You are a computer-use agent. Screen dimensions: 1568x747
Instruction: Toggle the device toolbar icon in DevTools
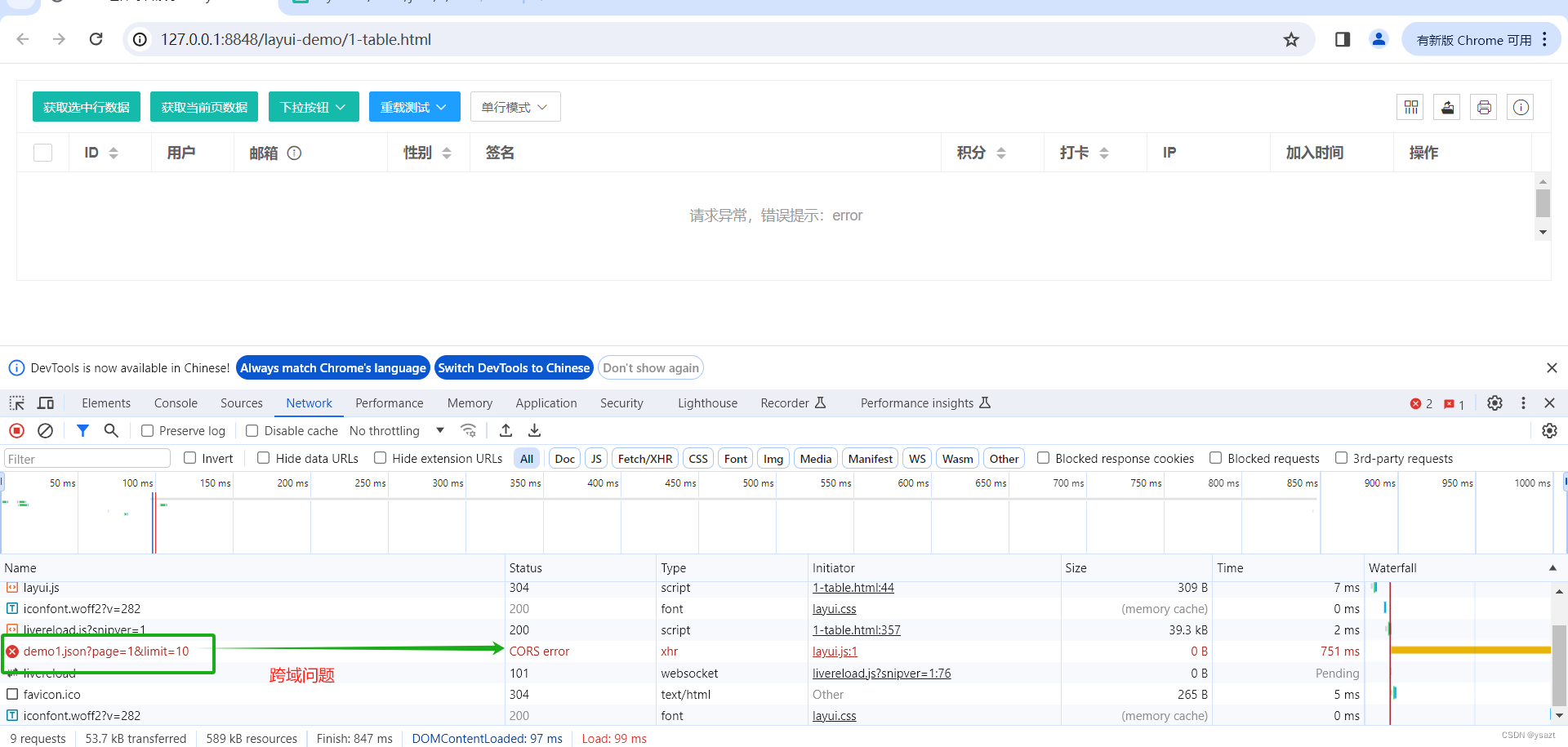coord(46,403)
